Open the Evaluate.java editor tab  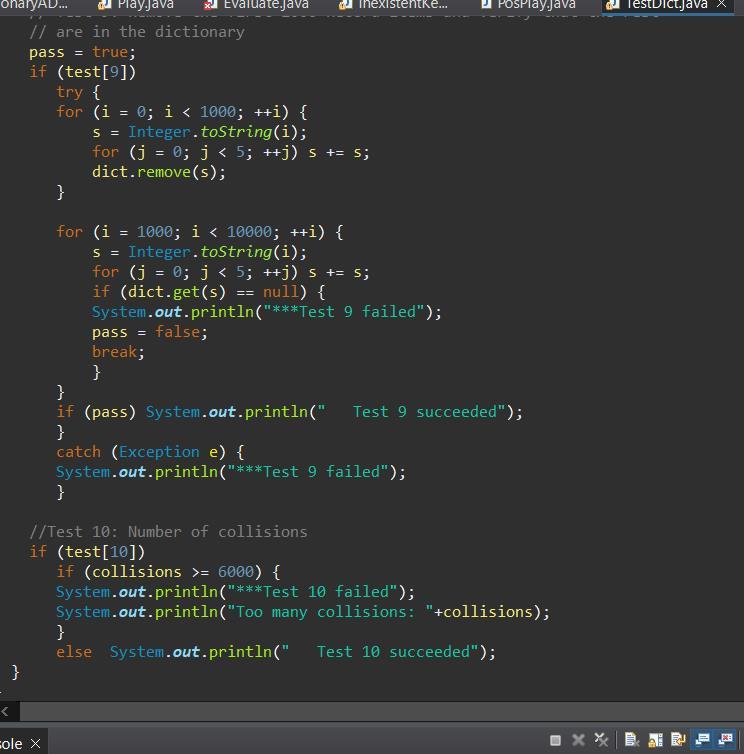(x=256, y=5)
